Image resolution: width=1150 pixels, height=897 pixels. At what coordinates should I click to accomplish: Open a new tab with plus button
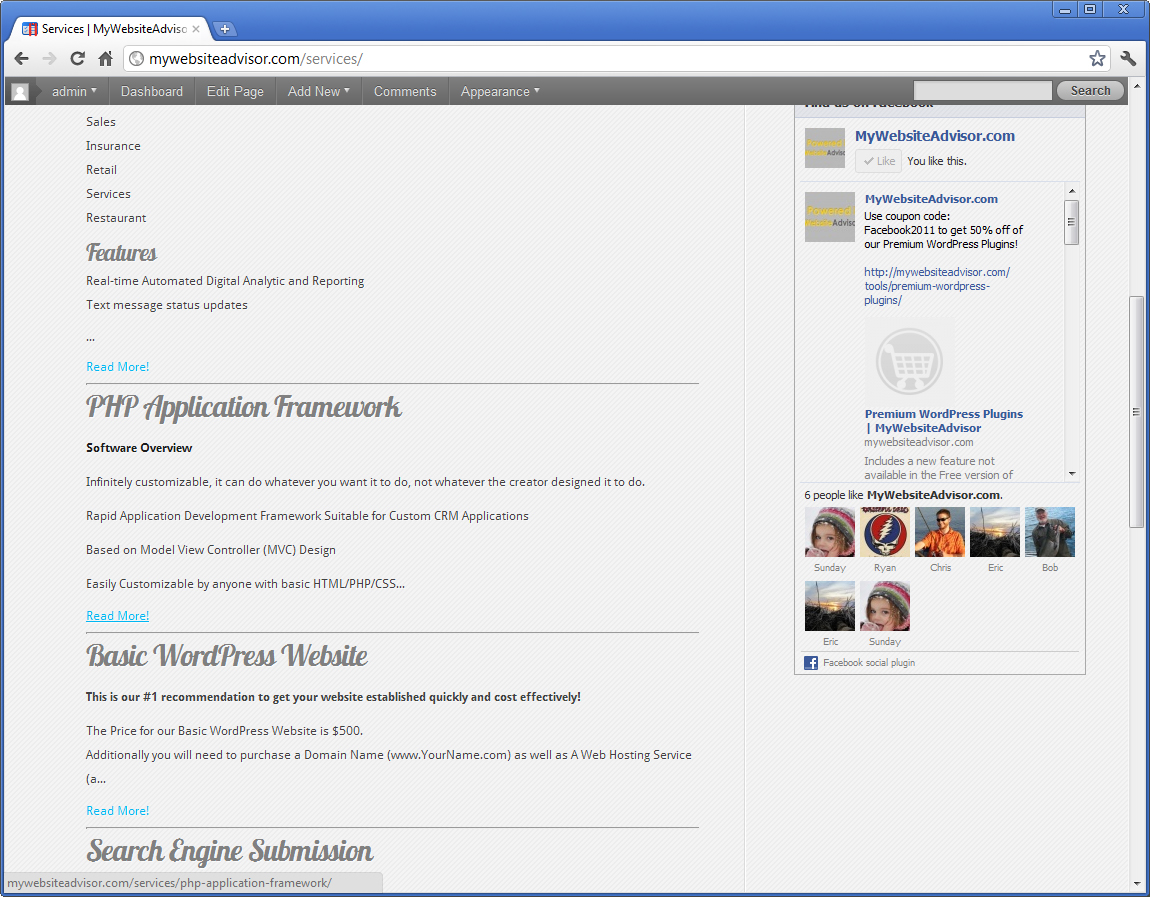pos(224,29)
